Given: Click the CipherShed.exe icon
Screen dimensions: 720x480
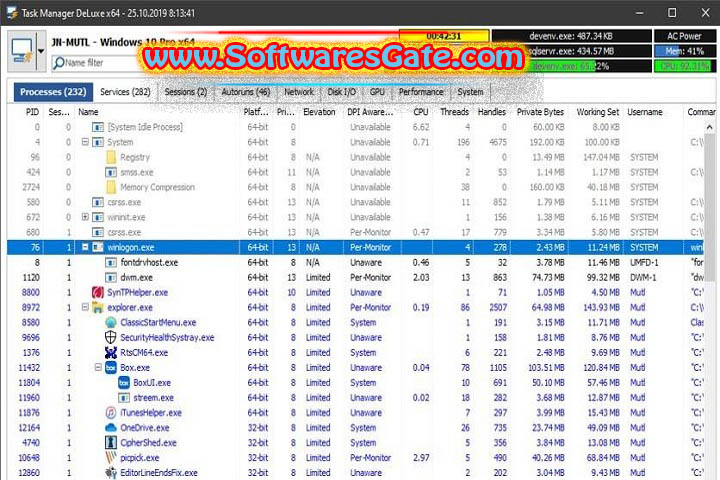Looking at the screenshot, I should pyautogui.click(x=111, y=443).
